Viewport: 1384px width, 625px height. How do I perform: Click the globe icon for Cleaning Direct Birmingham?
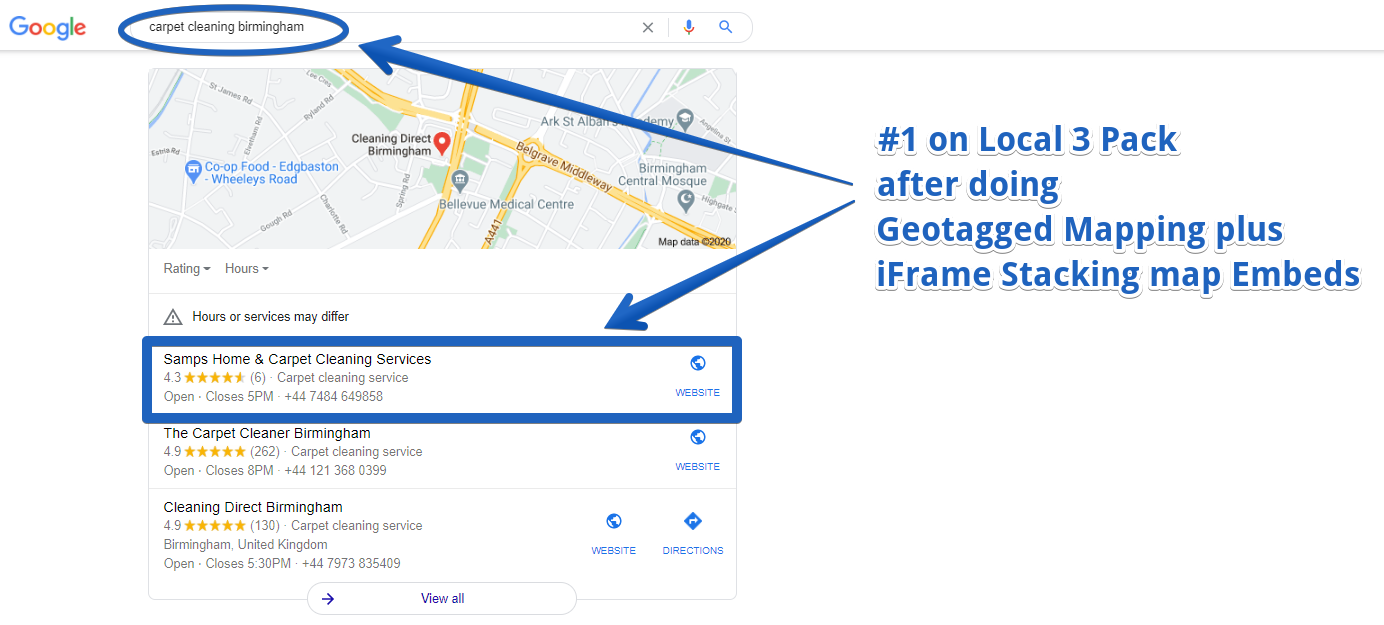[x=613, y=520]
